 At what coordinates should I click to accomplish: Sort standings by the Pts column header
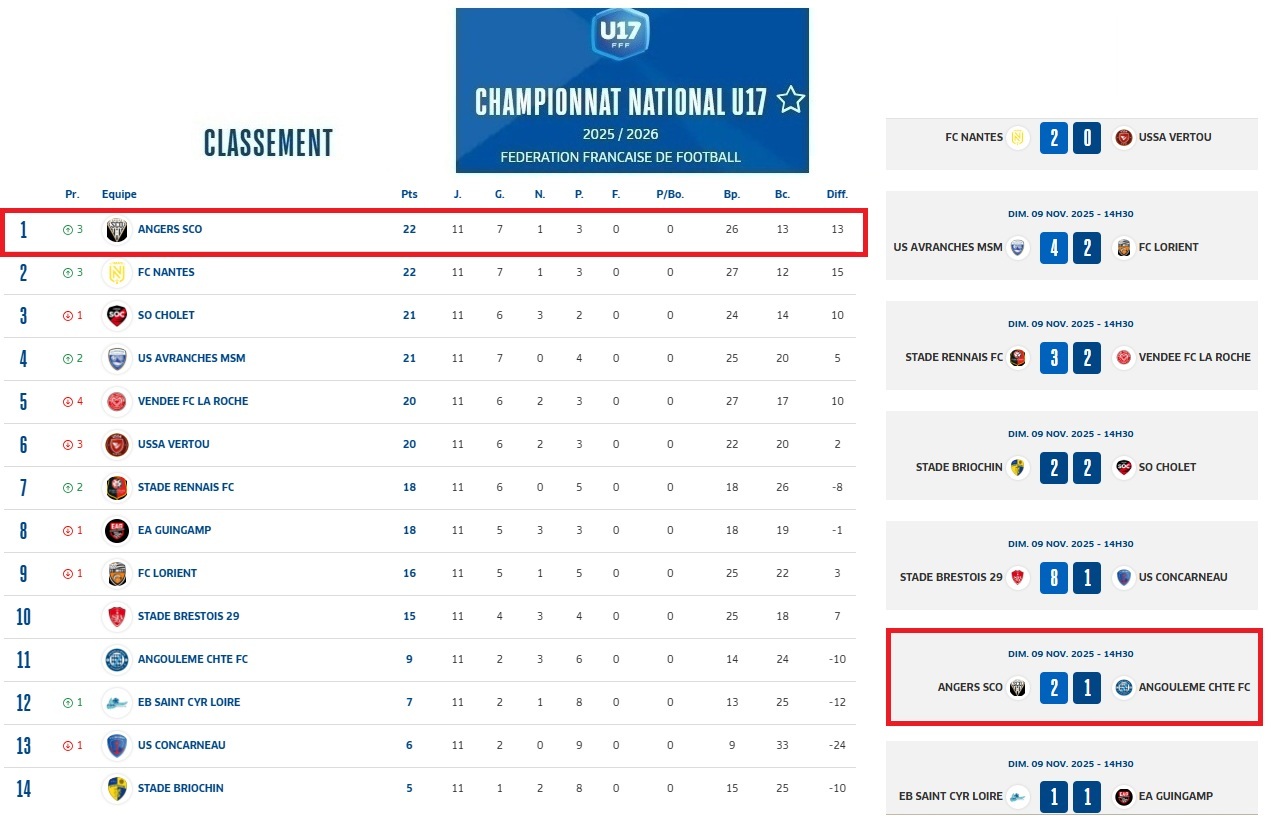click(x=409, y=194)
